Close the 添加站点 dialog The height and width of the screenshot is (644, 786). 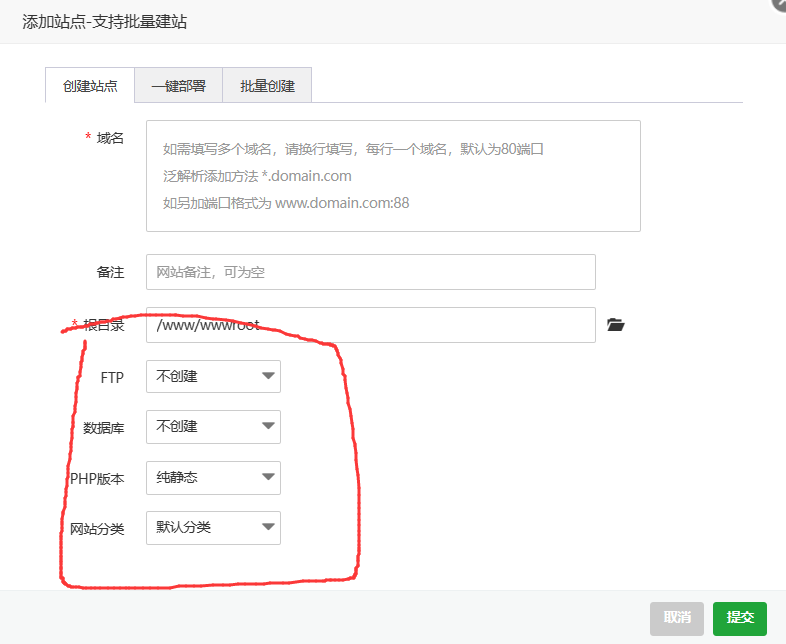(x=779, y=4)
